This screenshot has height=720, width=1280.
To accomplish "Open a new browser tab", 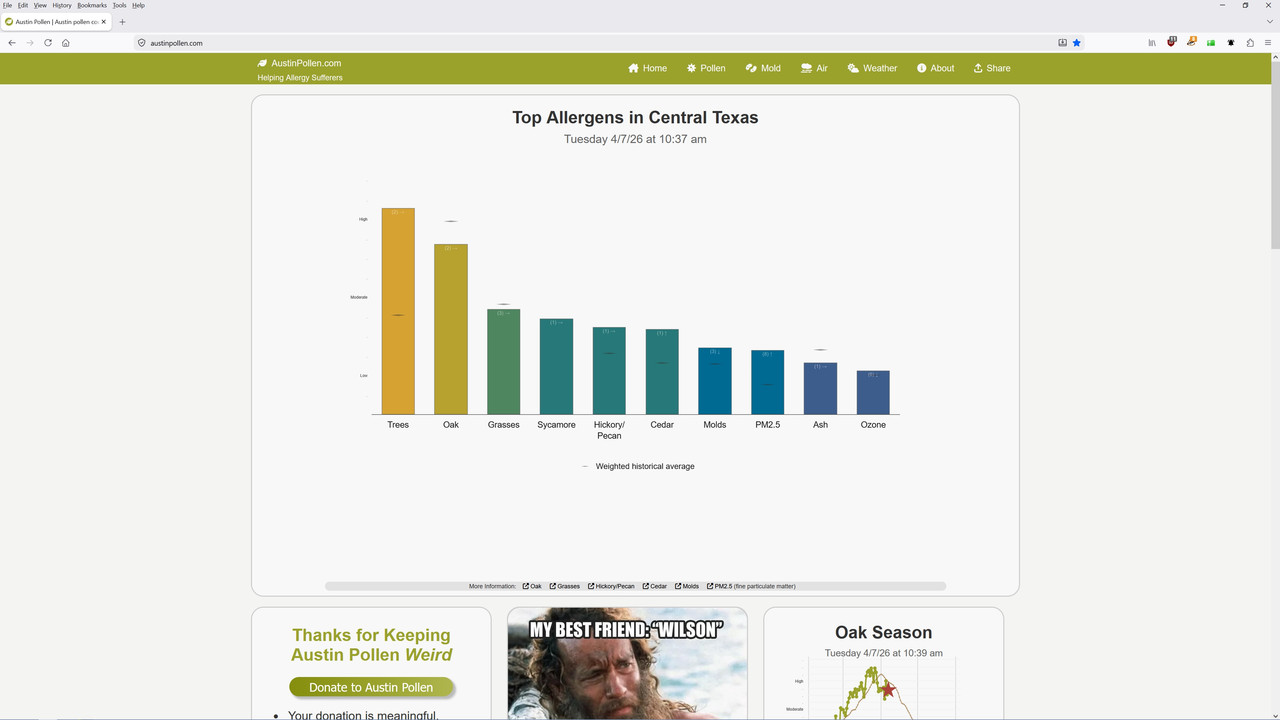I will click(122, 22).
